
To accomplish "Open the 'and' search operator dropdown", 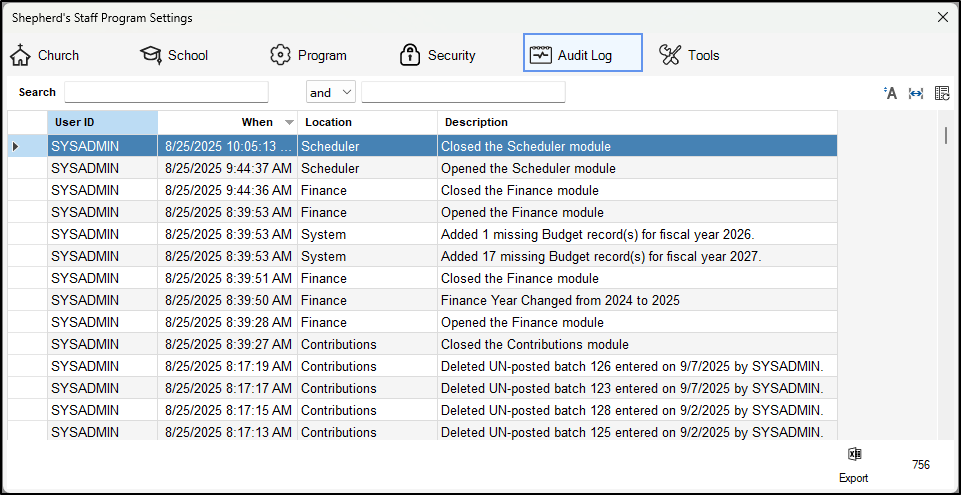I will (331, 92).
